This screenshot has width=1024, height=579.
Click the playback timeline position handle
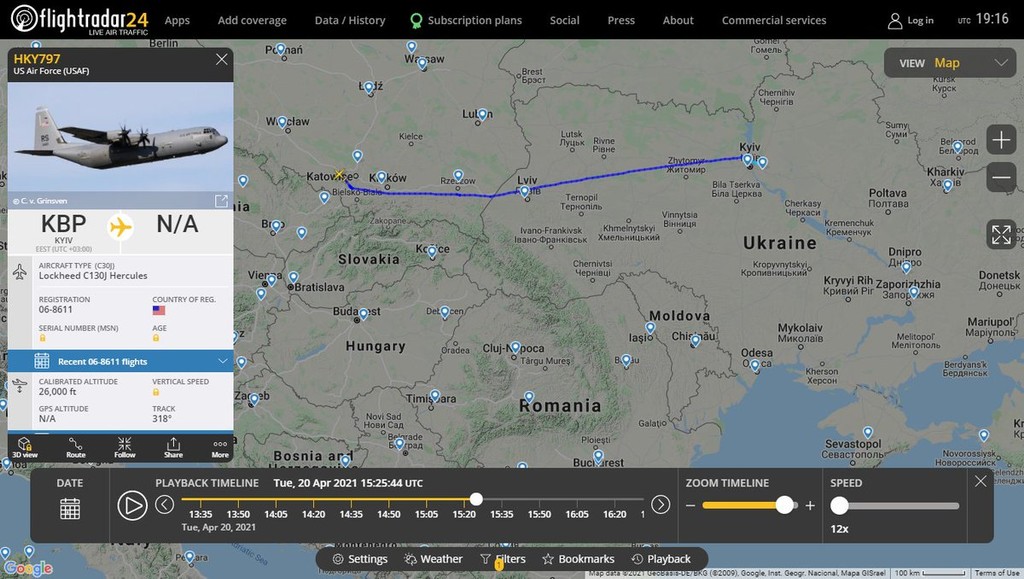point(476,499)
